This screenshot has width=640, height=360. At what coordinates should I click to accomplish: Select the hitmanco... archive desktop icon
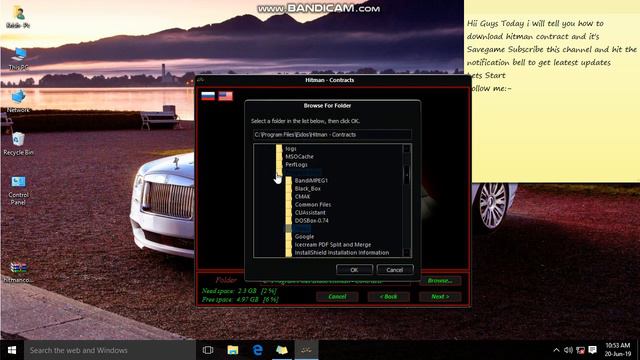pos(18,272)
